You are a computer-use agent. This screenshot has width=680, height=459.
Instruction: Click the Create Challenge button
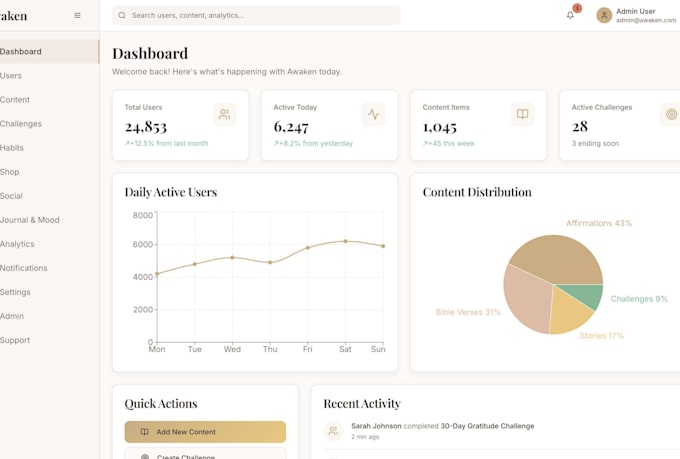pyautogui.click(x=205, y=454)
